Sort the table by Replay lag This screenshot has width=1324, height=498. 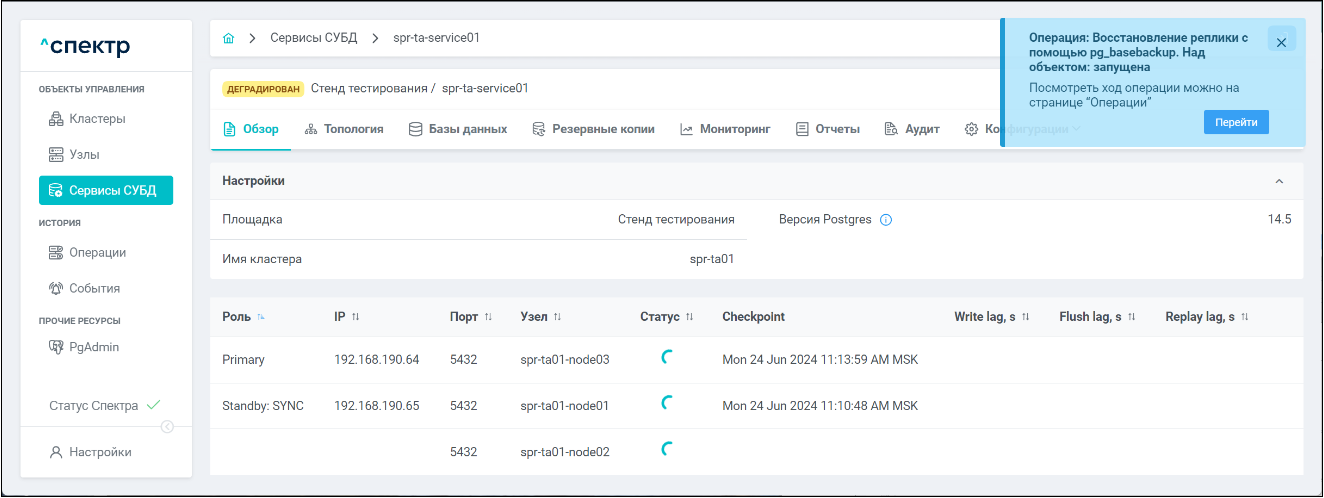[x=1245, y=317]
